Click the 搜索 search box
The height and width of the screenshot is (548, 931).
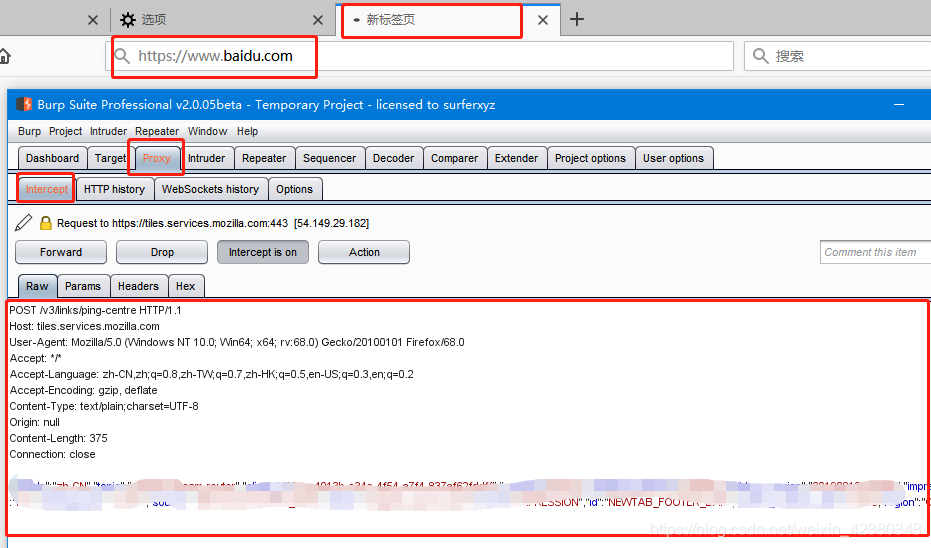click(x=837, y=56)
